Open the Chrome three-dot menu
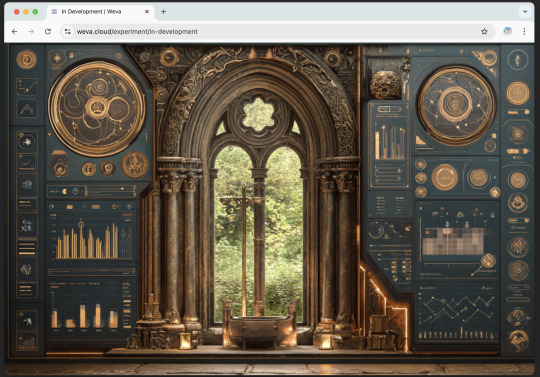 tap(524, 31)
